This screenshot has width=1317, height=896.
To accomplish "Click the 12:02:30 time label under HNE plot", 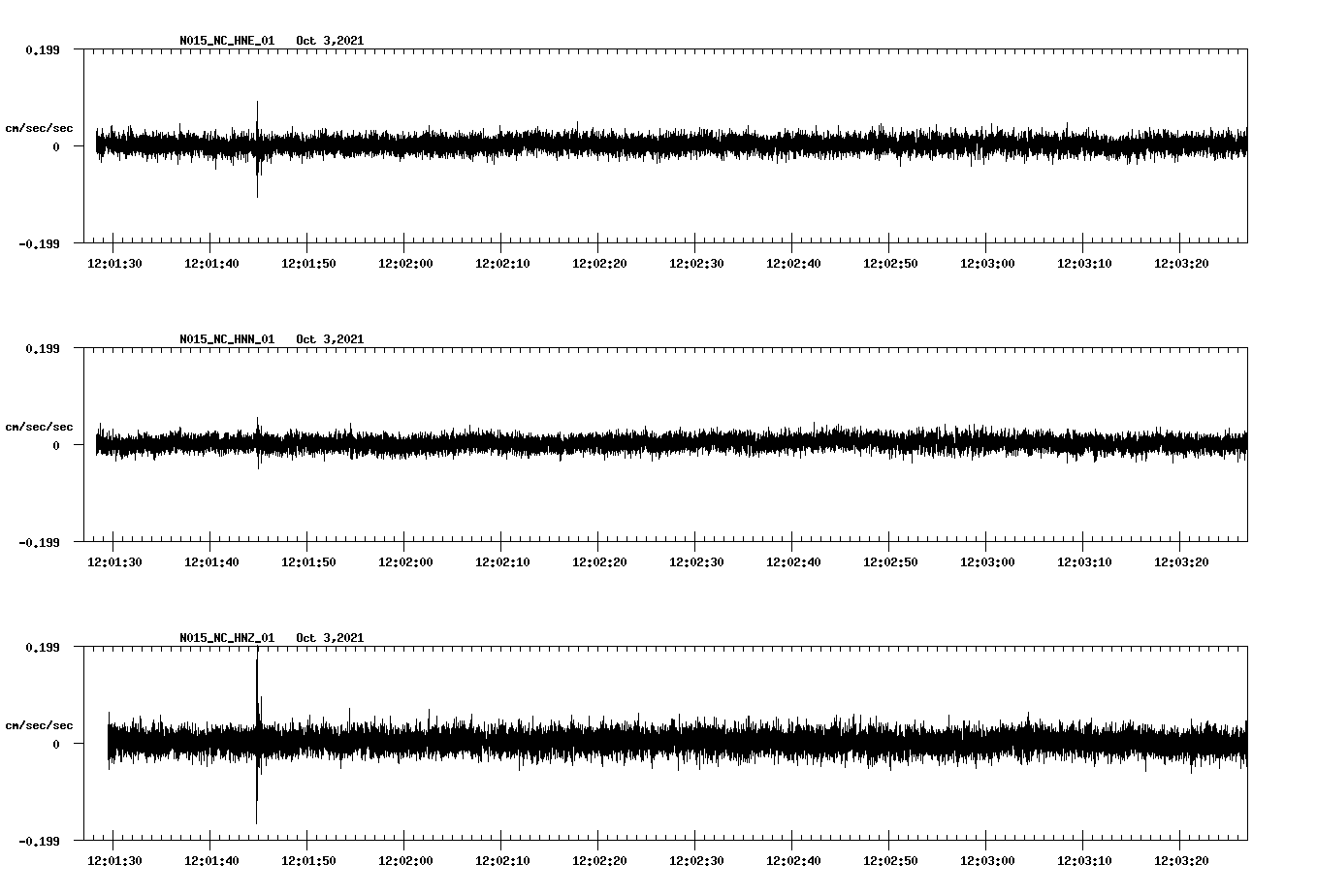I will coord(696,264).
